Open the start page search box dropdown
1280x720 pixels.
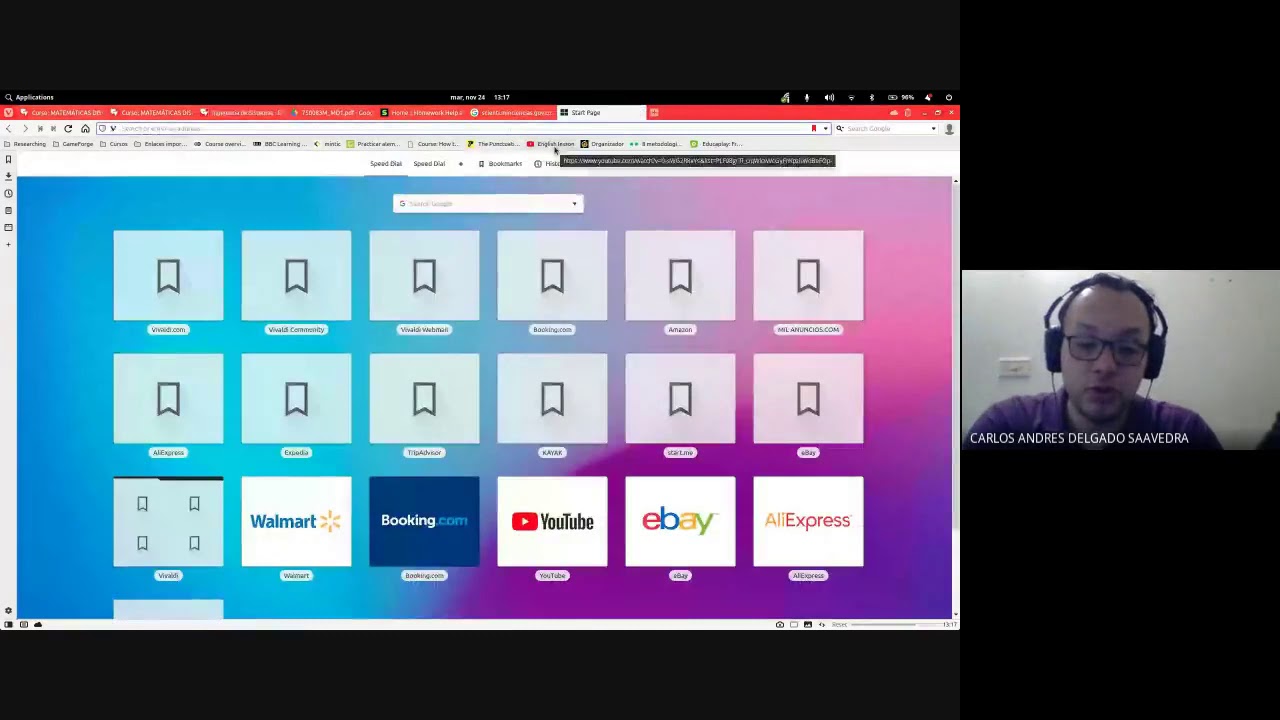[x=574, y=204]
